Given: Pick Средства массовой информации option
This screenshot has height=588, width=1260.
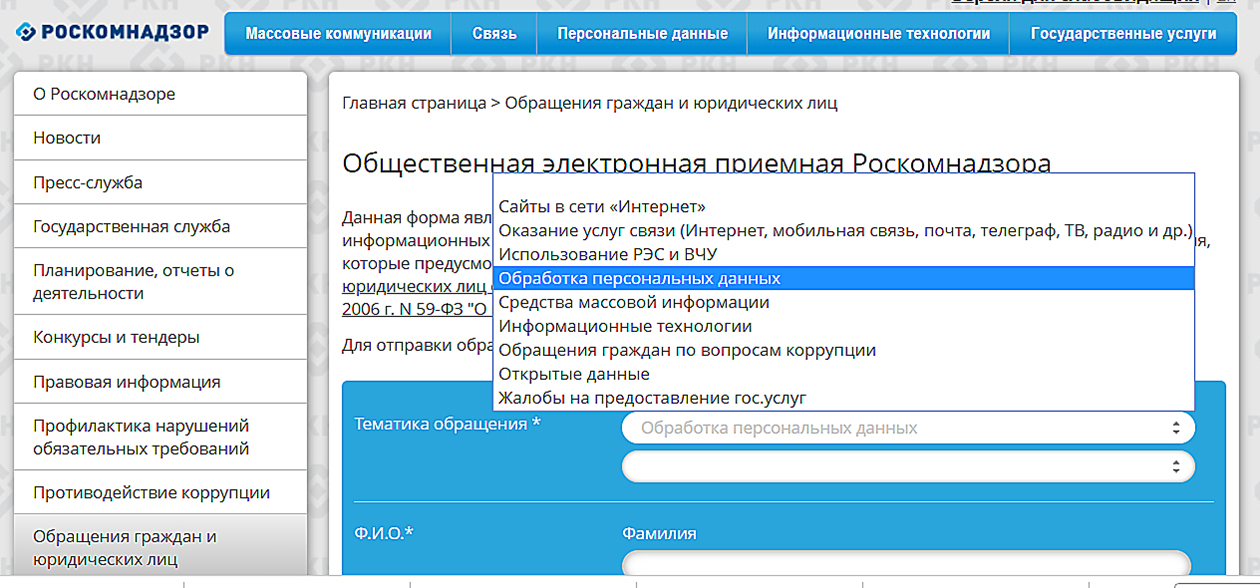Looking at the screenshot, I should (x=844, y=302).
